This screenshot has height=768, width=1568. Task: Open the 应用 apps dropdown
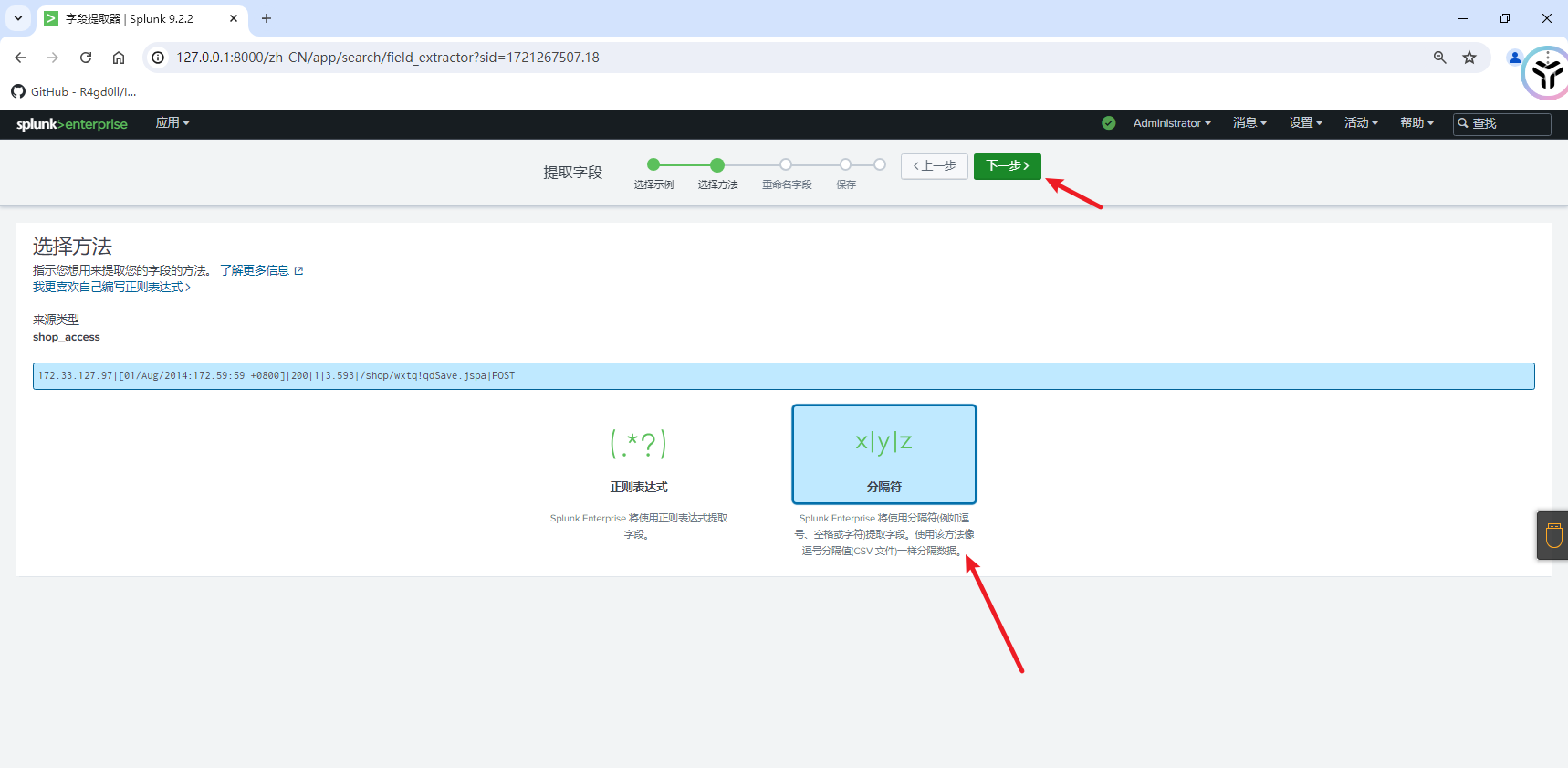[x=172, y=123]
